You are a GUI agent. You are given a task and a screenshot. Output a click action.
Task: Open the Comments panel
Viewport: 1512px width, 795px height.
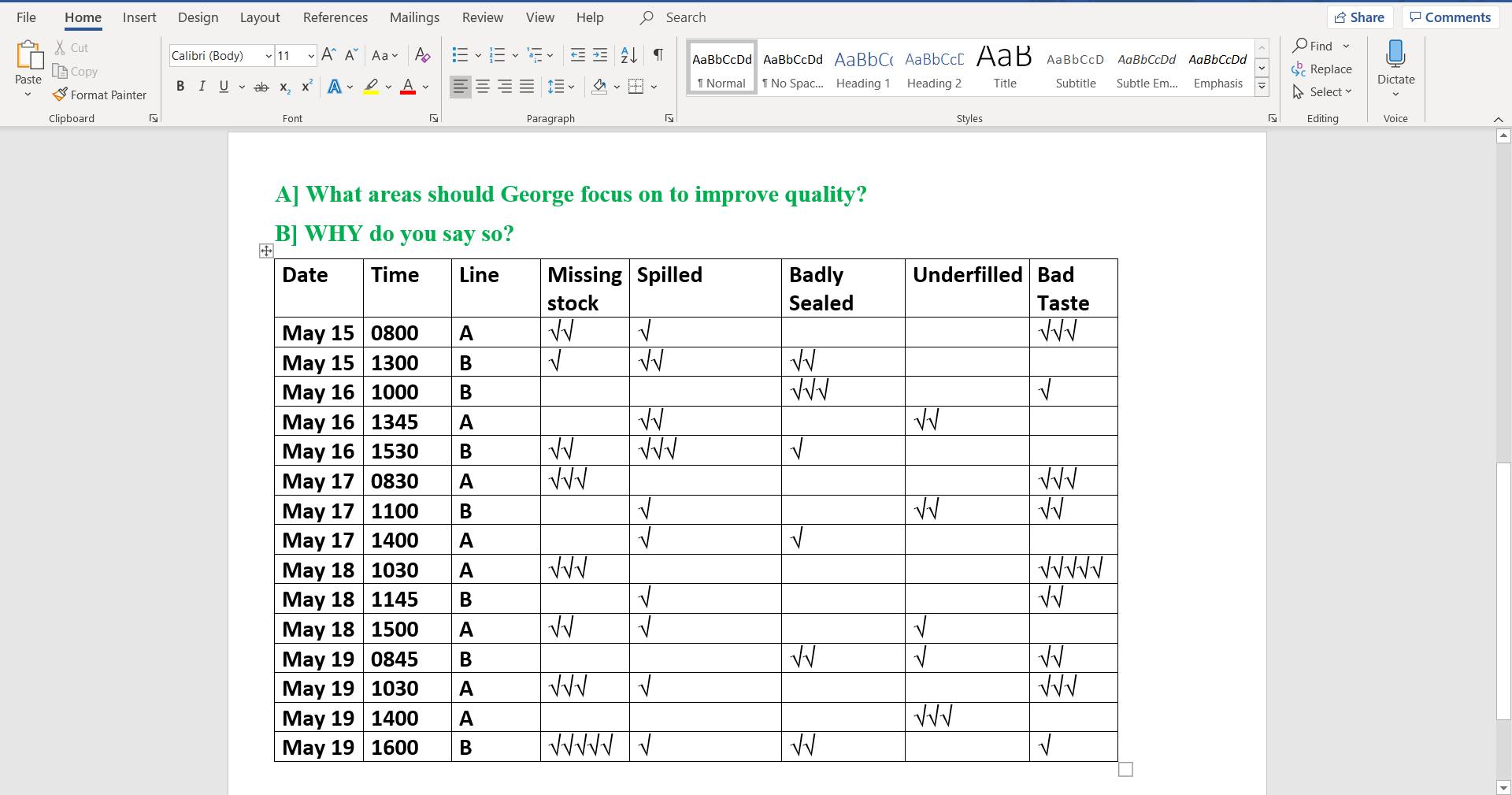pyautogui.click(x=1450, y=17)
